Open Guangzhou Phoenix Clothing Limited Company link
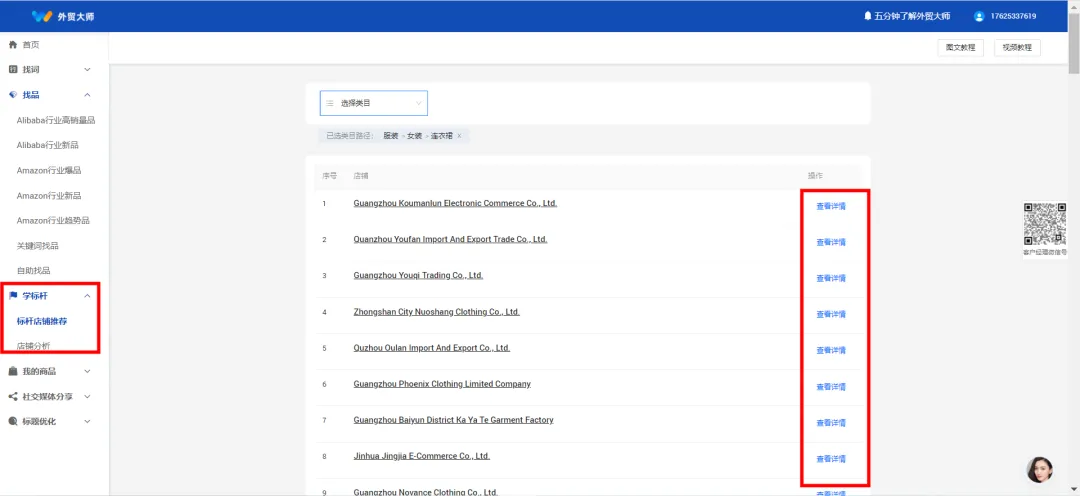This screenshot has height=496, width=1080. pyautogui.click(x=442, y=384)
